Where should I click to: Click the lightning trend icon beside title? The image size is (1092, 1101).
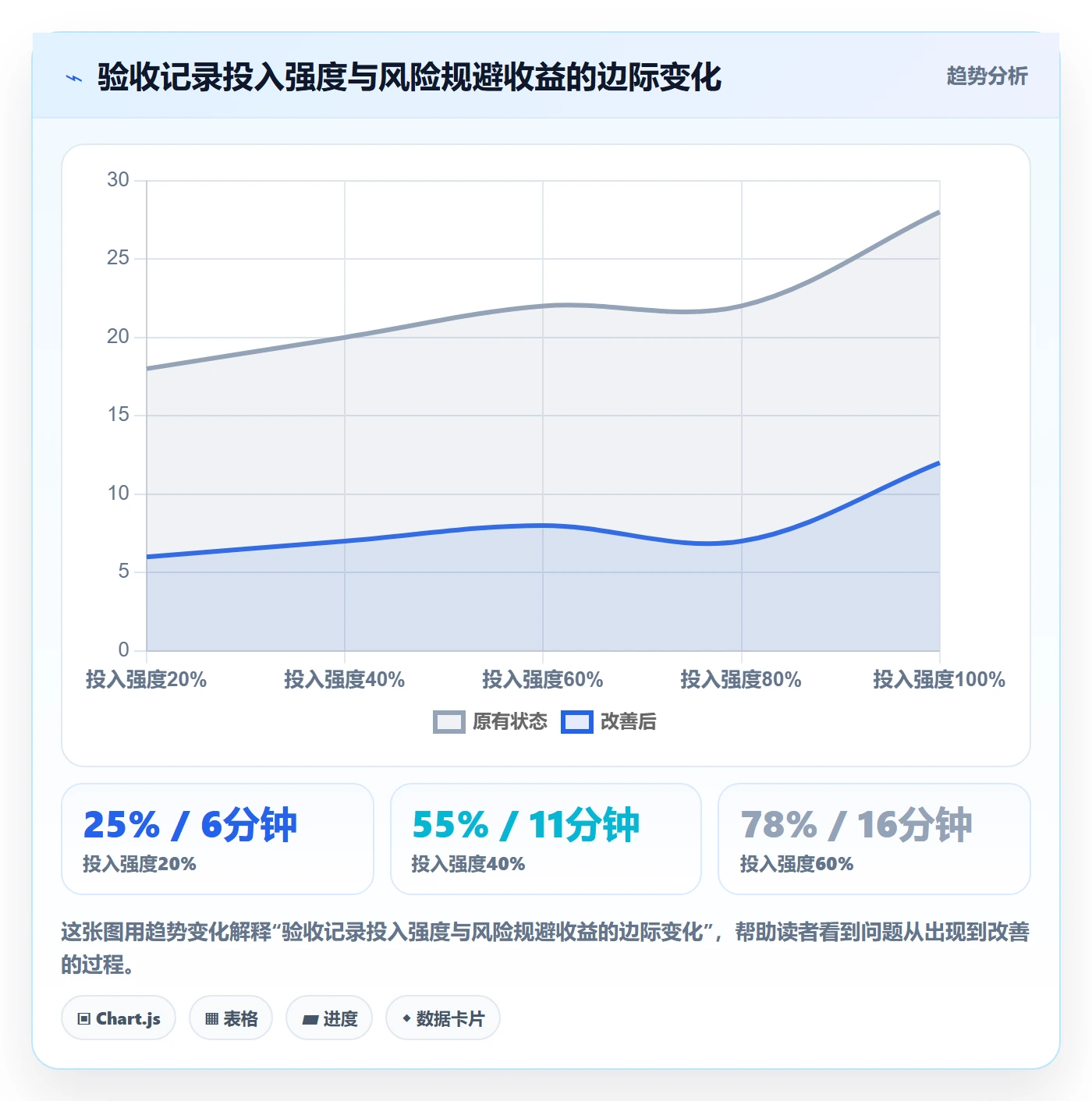tap(74, 78)
